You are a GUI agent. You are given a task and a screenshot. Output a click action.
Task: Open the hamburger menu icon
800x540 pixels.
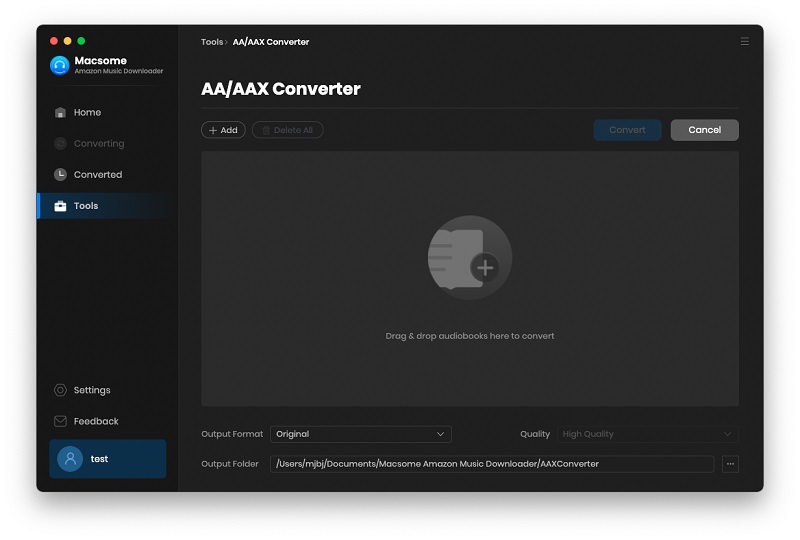coord(744,41)
